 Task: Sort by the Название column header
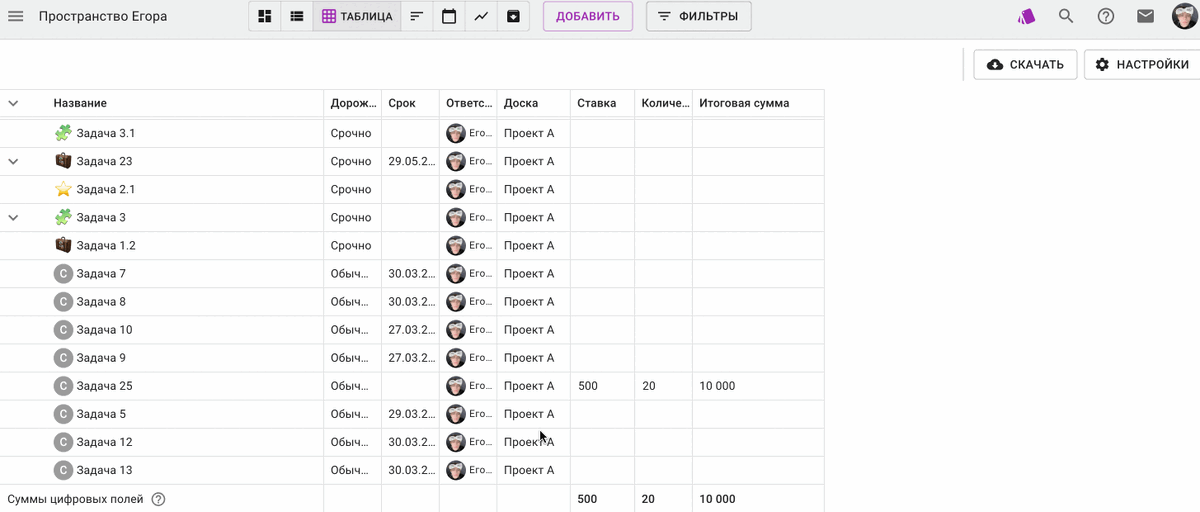click(x=80, y=103)
